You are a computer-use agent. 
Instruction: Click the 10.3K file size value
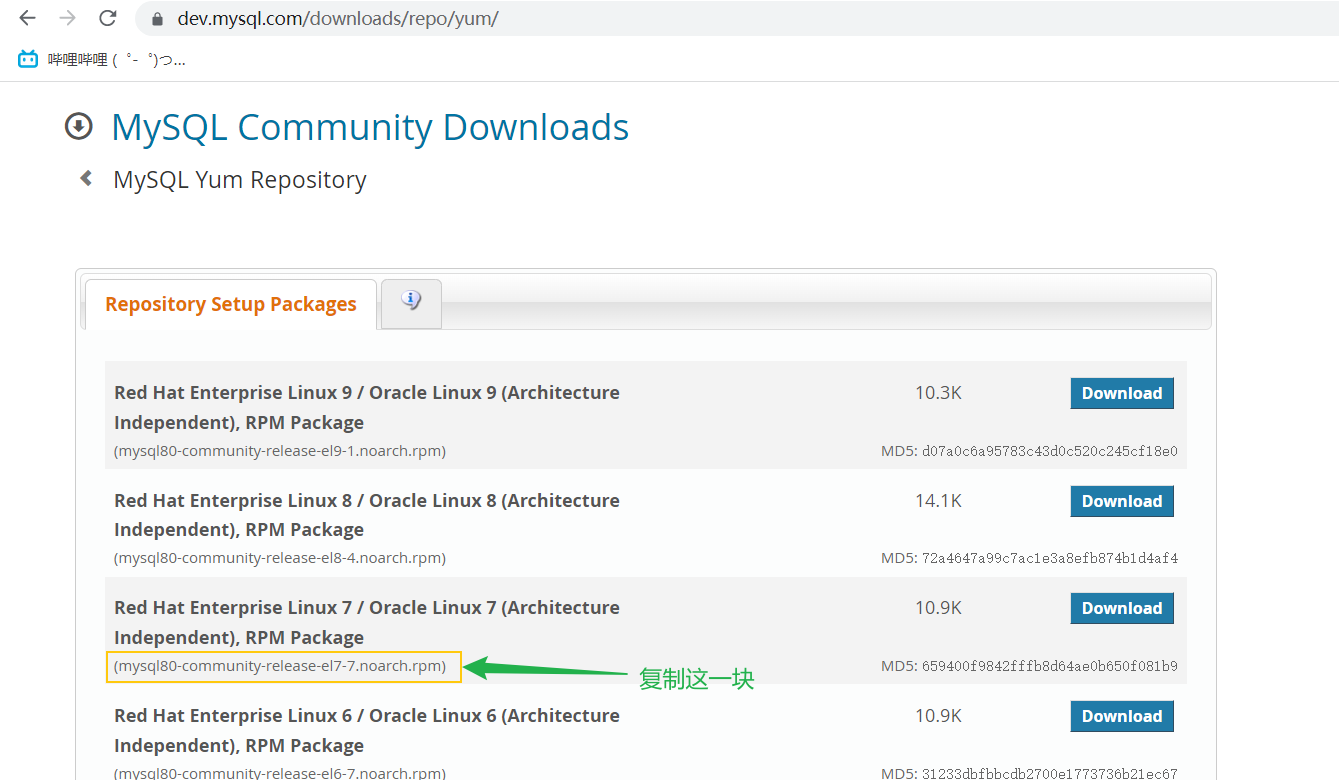tap(938, 393)
